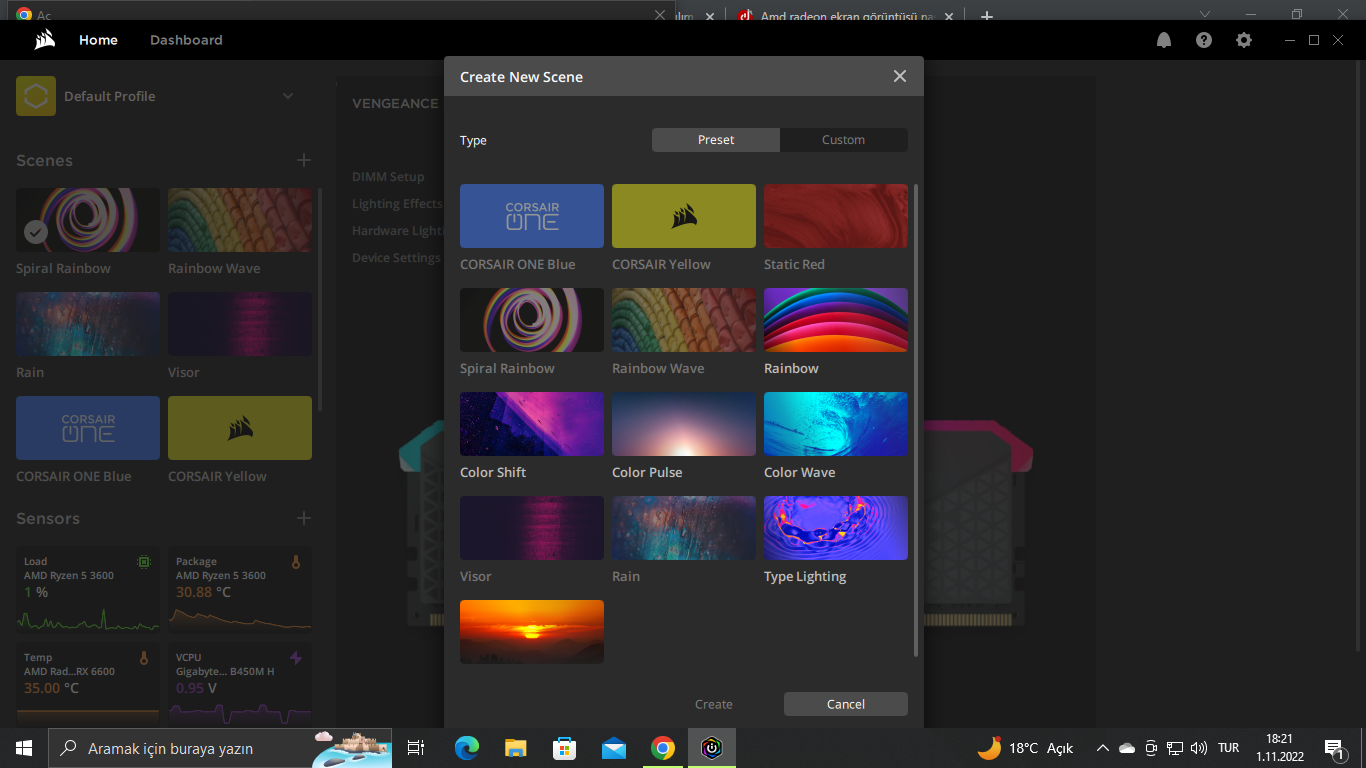Switch scene type to Custom
The width and height of the screenshot is (1366, 768).
(x=843, y=140)
